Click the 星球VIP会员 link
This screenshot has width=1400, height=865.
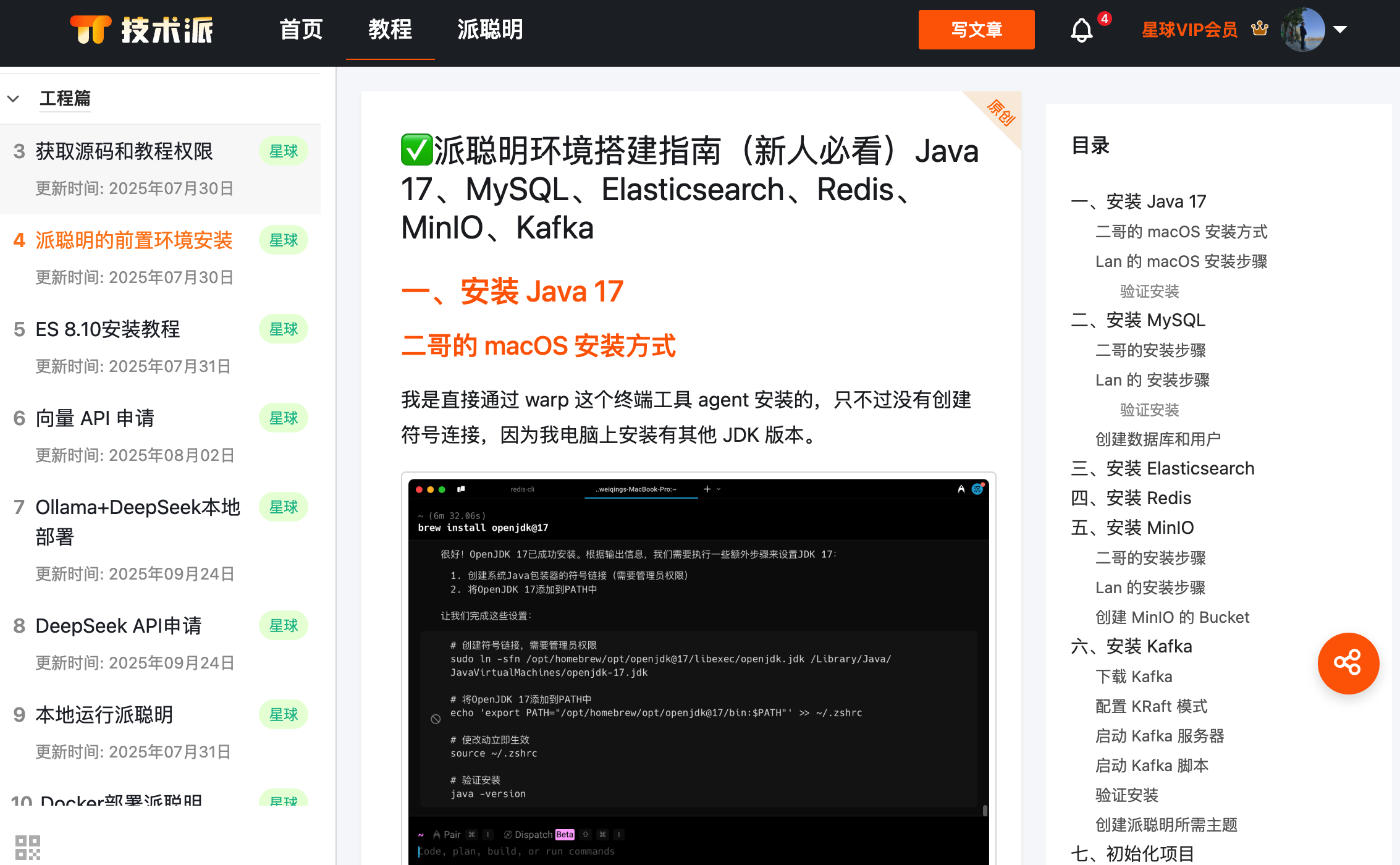pos(1189,30)
